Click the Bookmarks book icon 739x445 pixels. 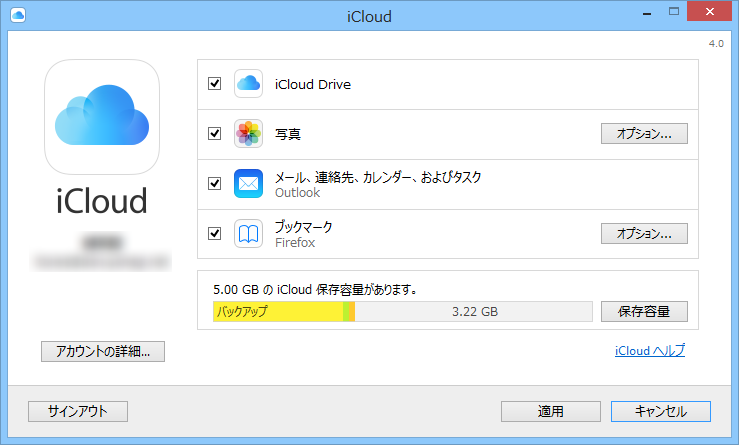(248, 233)
